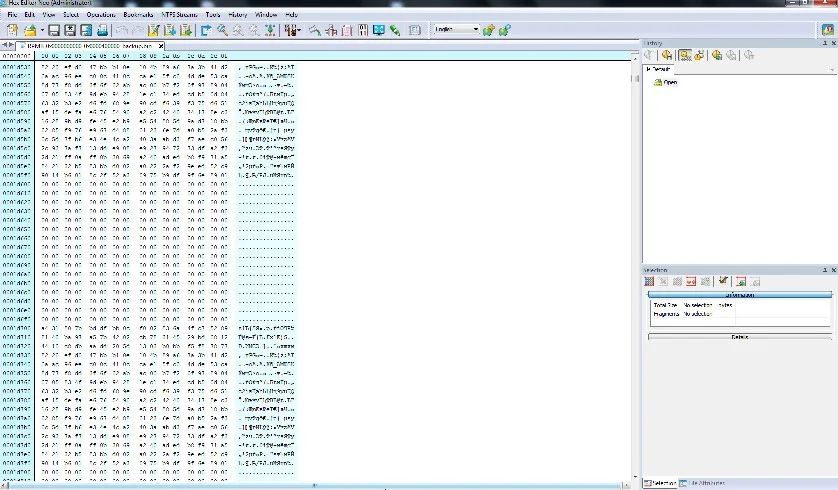Open the Select menu
This screenshot has width=838, height=490.
71,14
